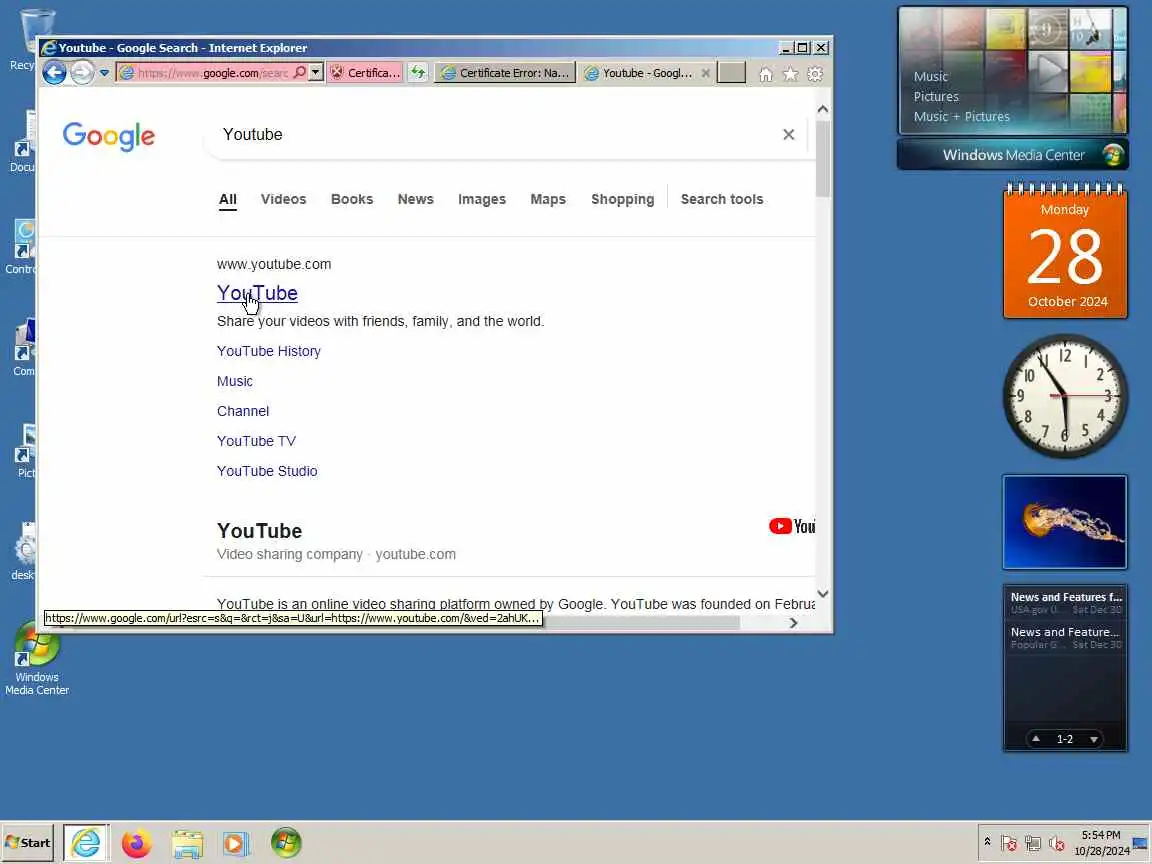
Task: Click Pictures in Media Center gadget
Action: point(936,96)
